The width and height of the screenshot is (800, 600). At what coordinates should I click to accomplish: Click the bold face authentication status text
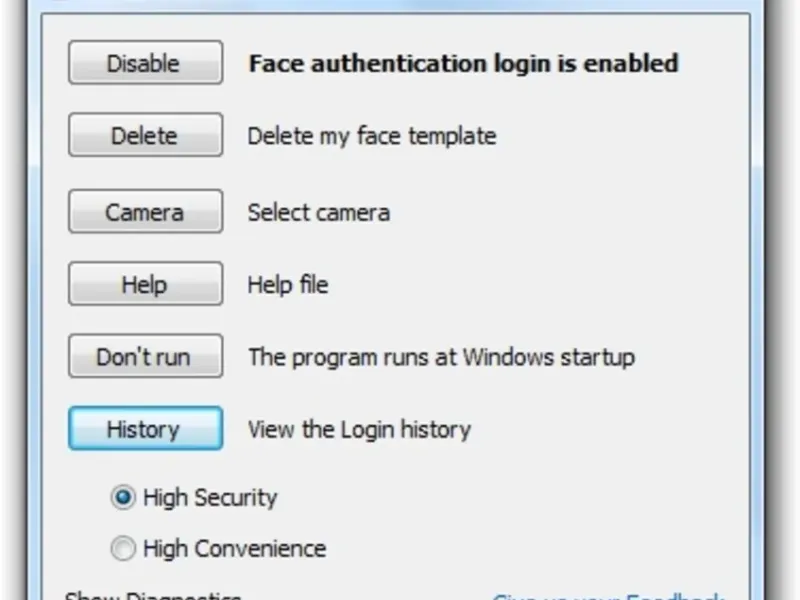(x=463, y=63)
